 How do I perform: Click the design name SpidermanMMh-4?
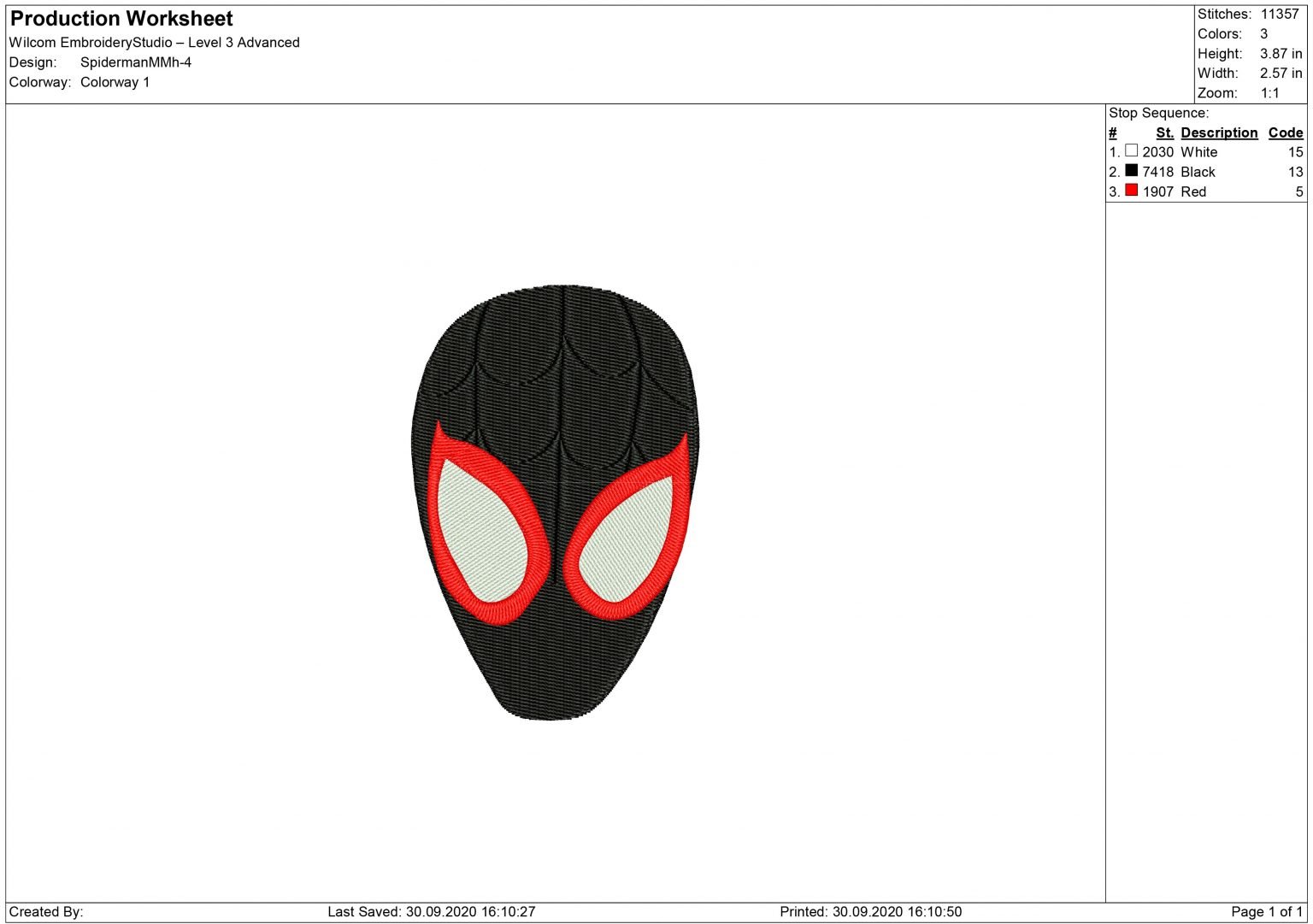136,62
